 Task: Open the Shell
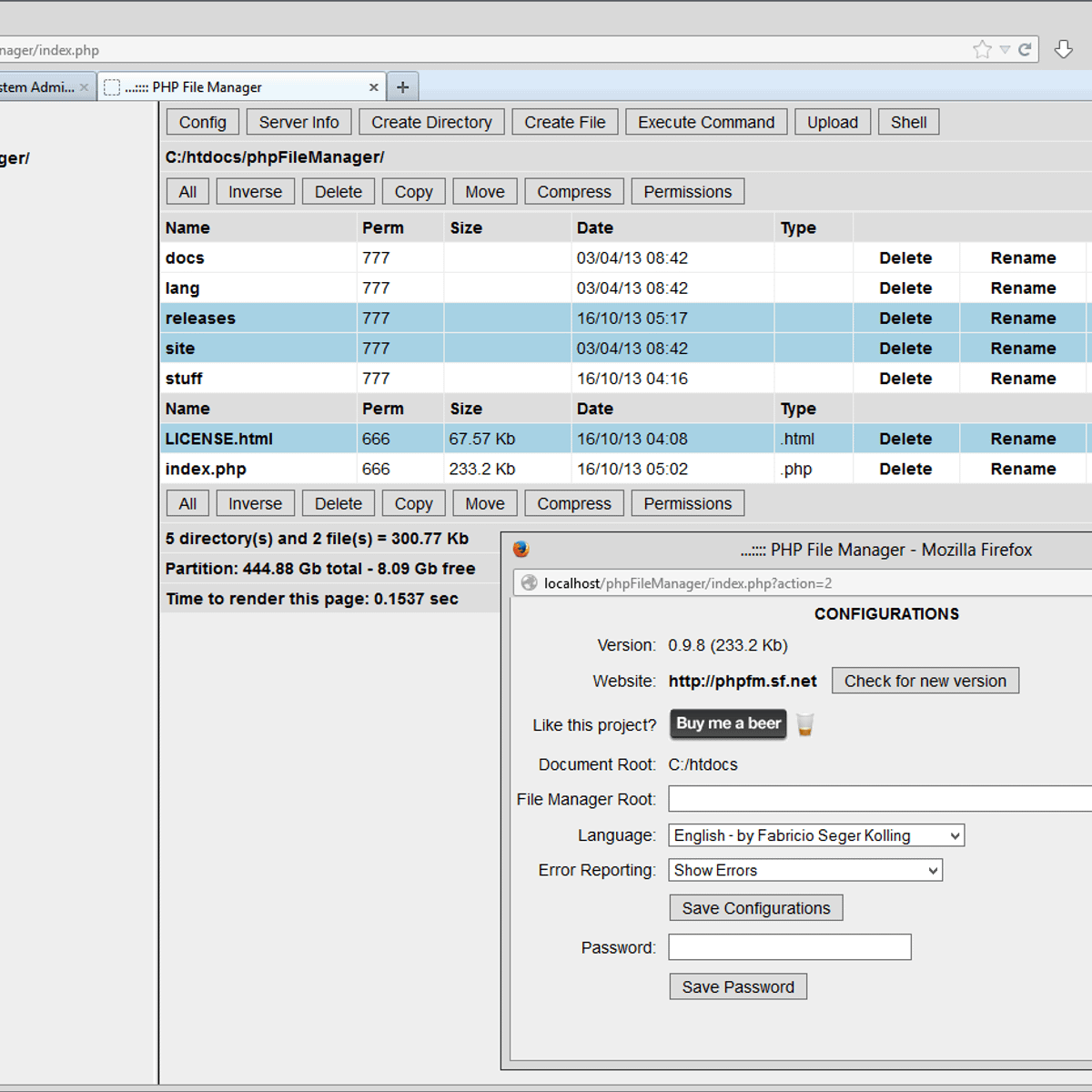point(909,122)
